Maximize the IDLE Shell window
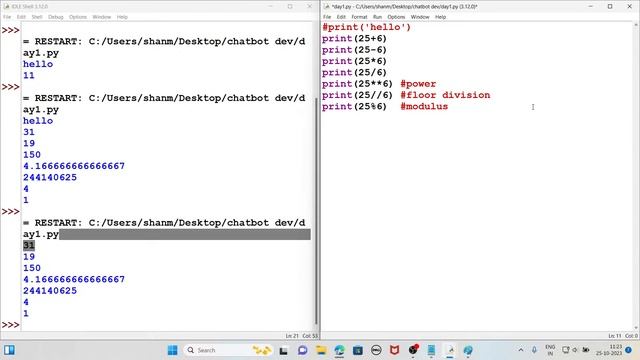This screenshot has height=360, width=640. tap(290, 7)
